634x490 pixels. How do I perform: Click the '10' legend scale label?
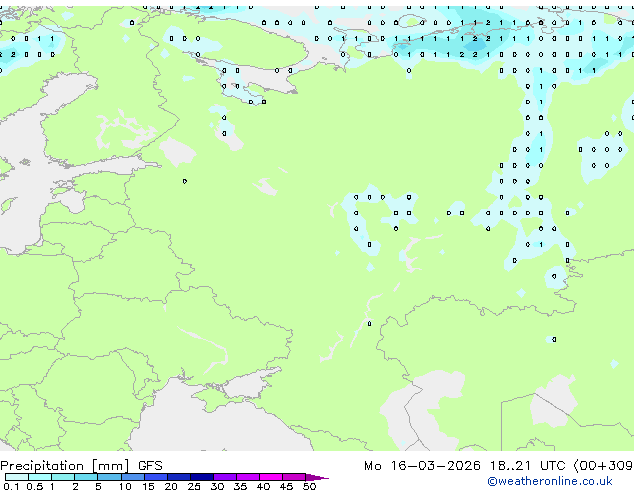[125, 486]
